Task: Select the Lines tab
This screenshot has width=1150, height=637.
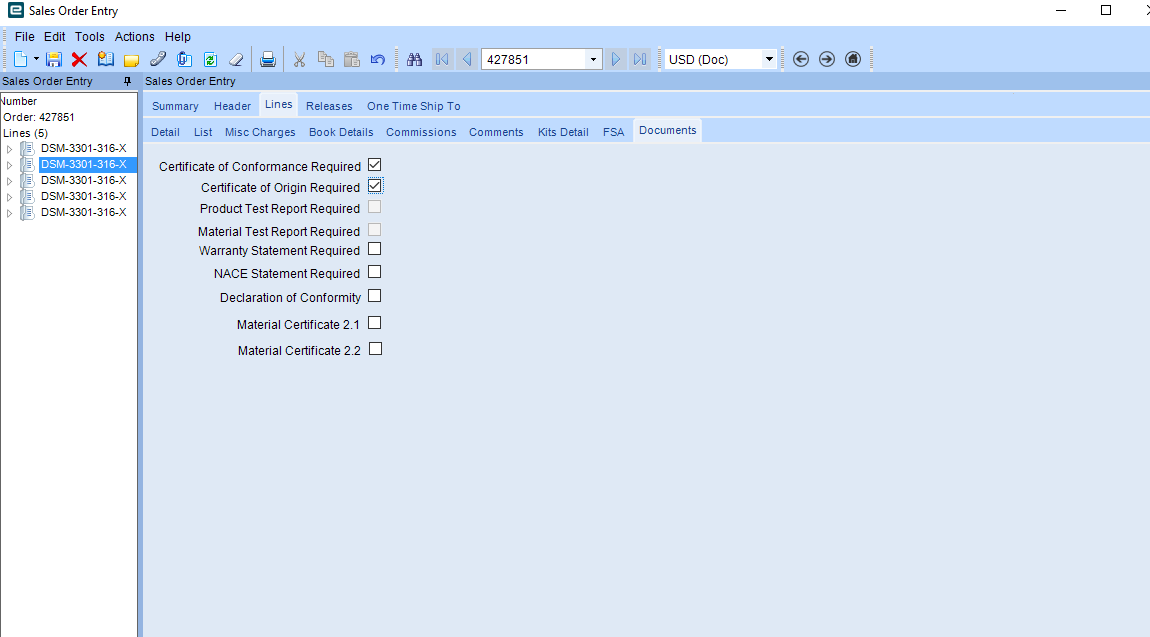Action: click(279, 105)
